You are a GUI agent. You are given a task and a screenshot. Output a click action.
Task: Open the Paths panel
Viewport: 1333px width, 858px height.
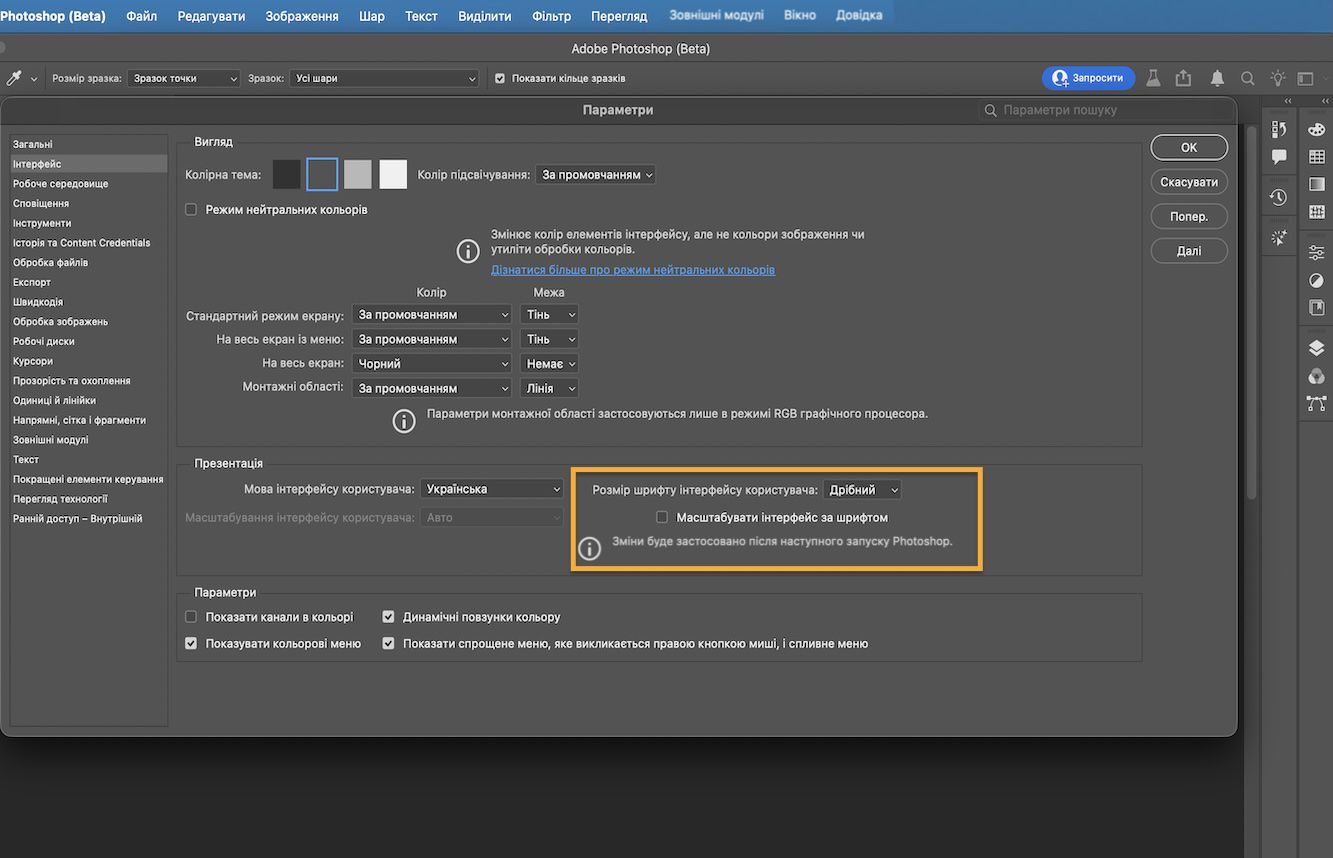click(1316, 404)
